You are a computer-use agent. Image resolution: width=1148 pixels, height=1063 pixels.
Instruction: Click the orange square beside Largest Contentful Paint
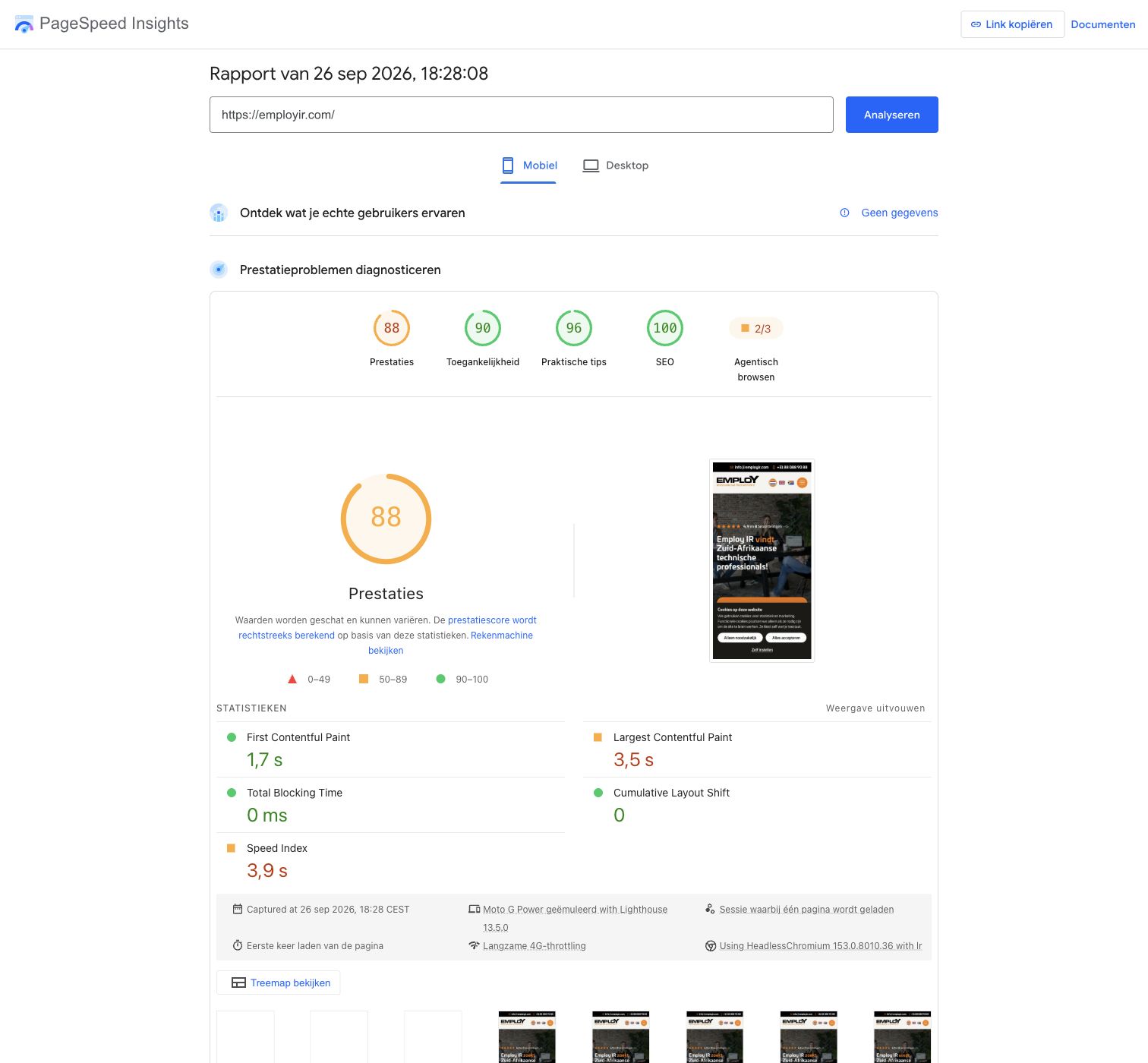pos(598,737)
